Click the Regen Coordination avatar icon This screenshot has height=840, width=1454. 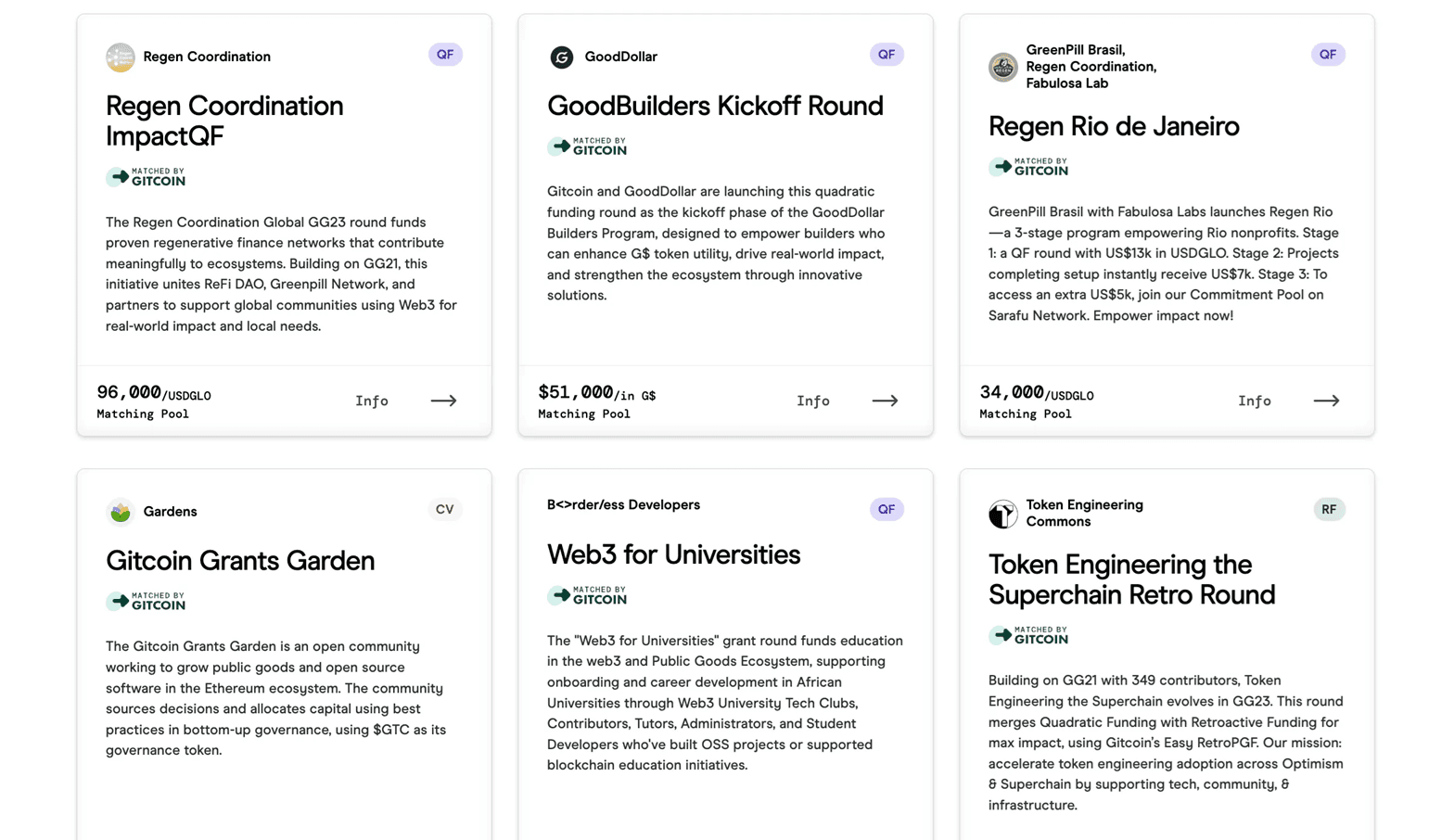point(120,57)
